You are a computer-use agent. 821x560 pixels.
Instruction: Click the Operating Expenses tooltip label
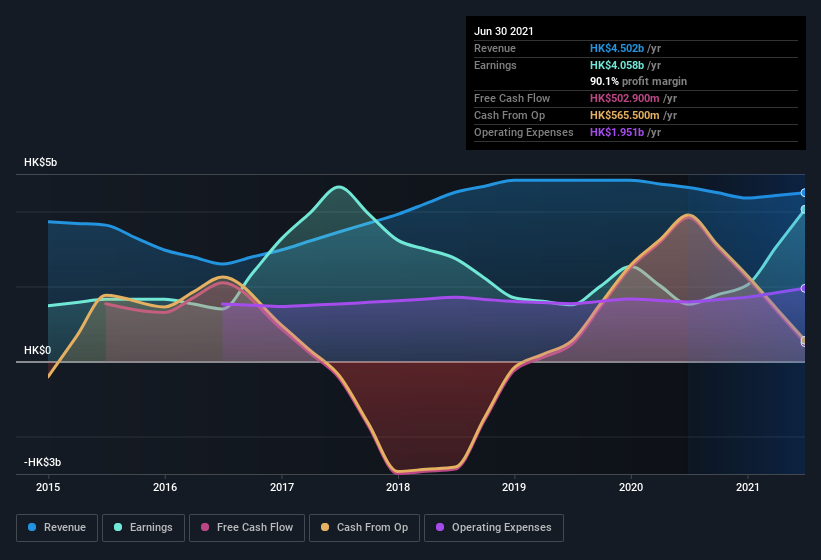coord(524,132)
